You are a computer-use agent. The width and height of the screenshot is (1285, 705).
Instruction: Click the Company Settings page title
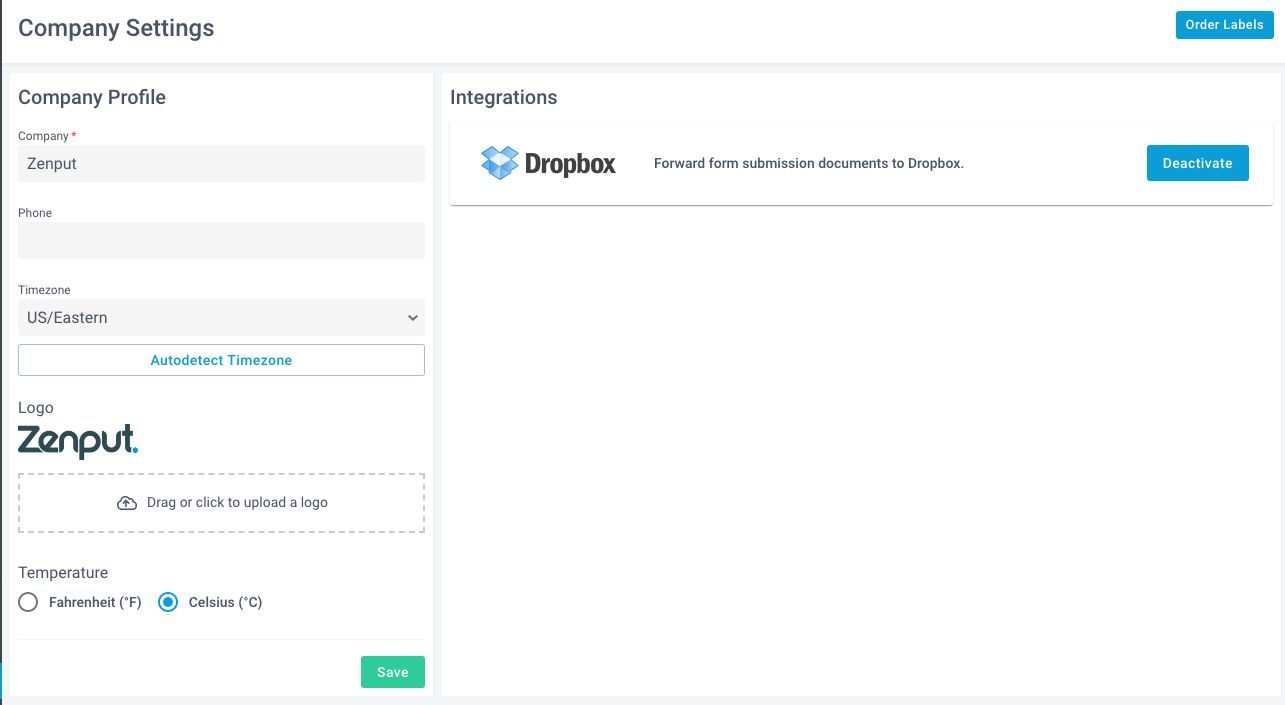(116, 28)
